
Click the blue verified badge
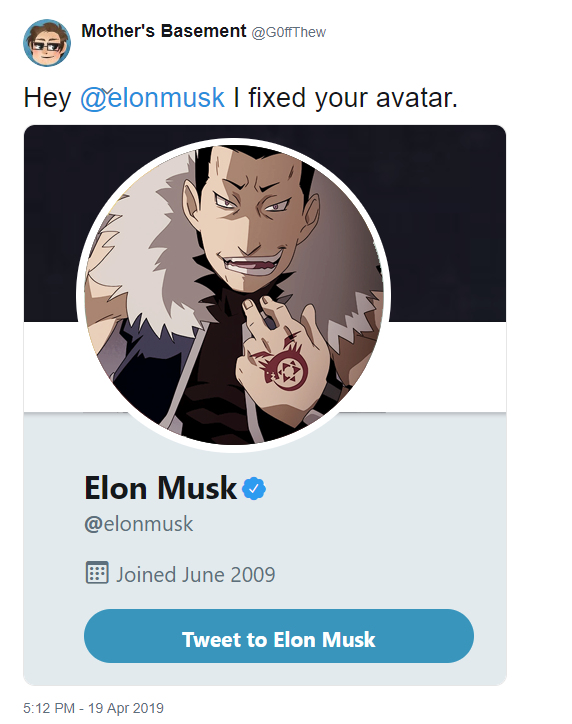click(x=254, y=489)
